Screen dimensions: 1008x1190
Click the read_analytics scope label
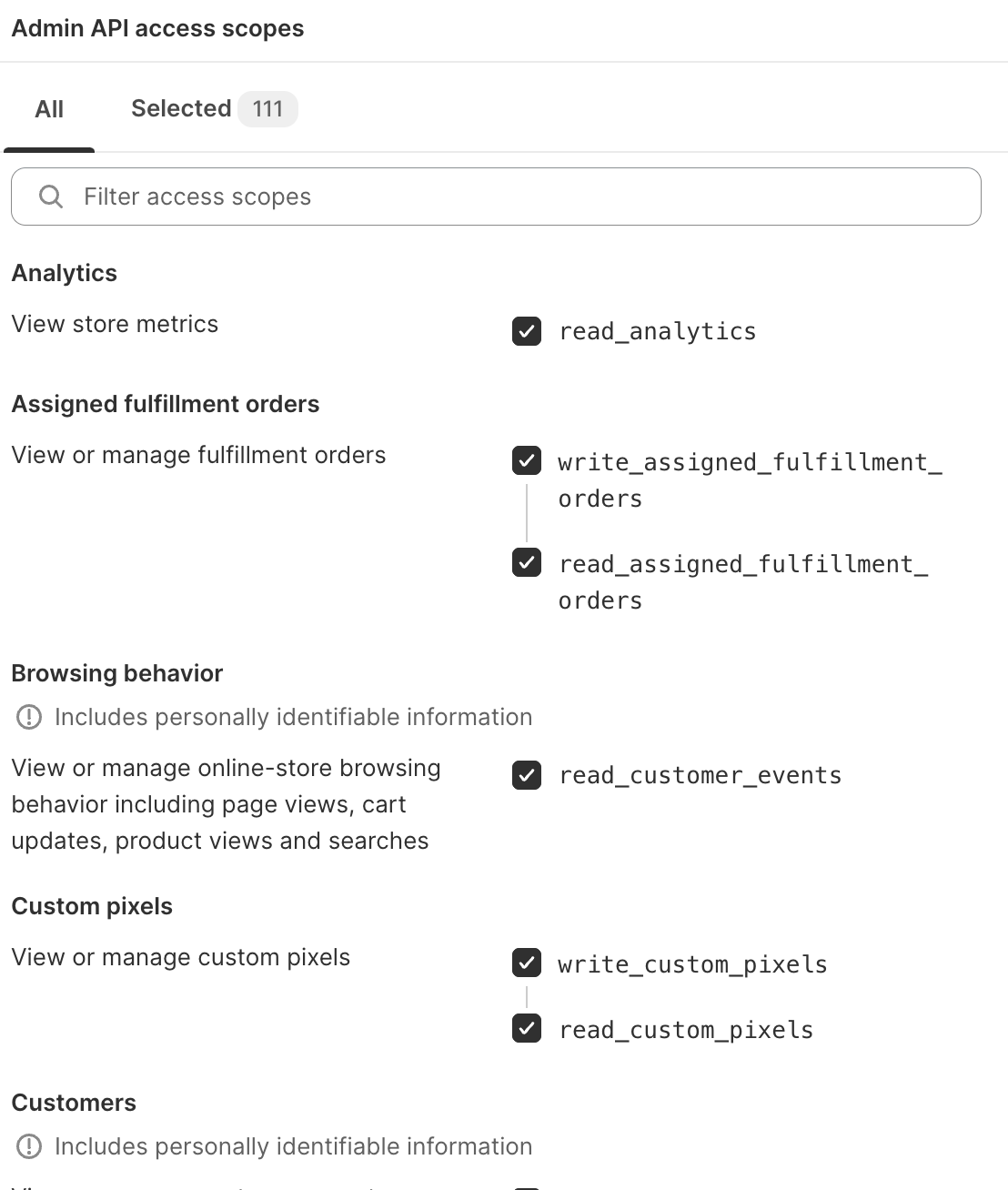[658, 331]
